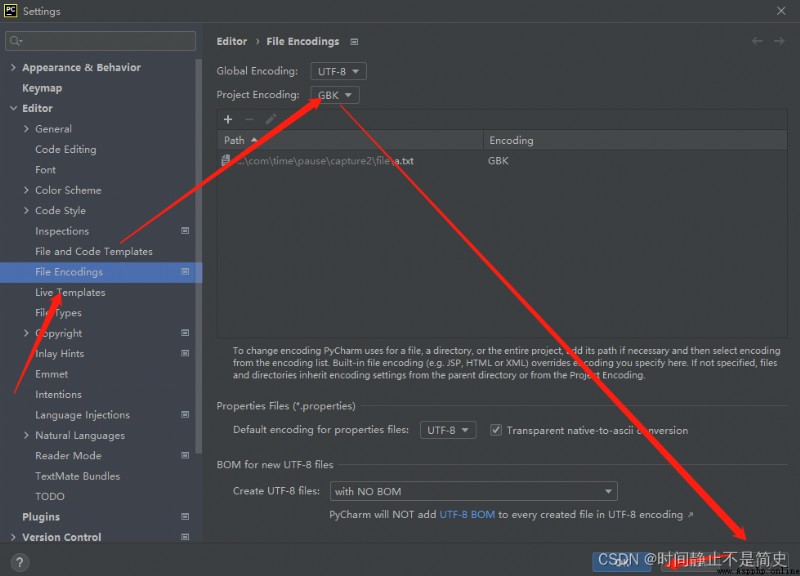Open Live Templates page
Screen dimensions: 800x576
[70, 292]
